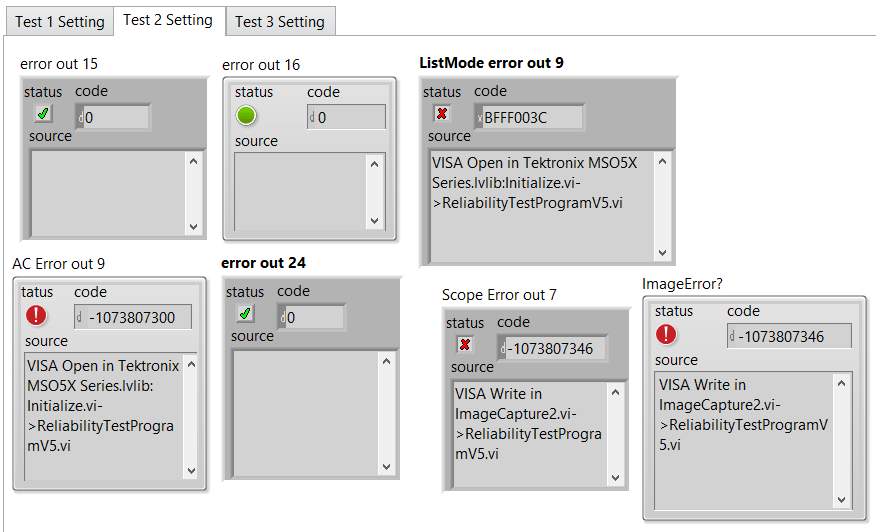Click scroll up arrow in ListMode error out 9 source
Image resolution: width=876 pixels, height=532 pixels.
coord(663,162)
